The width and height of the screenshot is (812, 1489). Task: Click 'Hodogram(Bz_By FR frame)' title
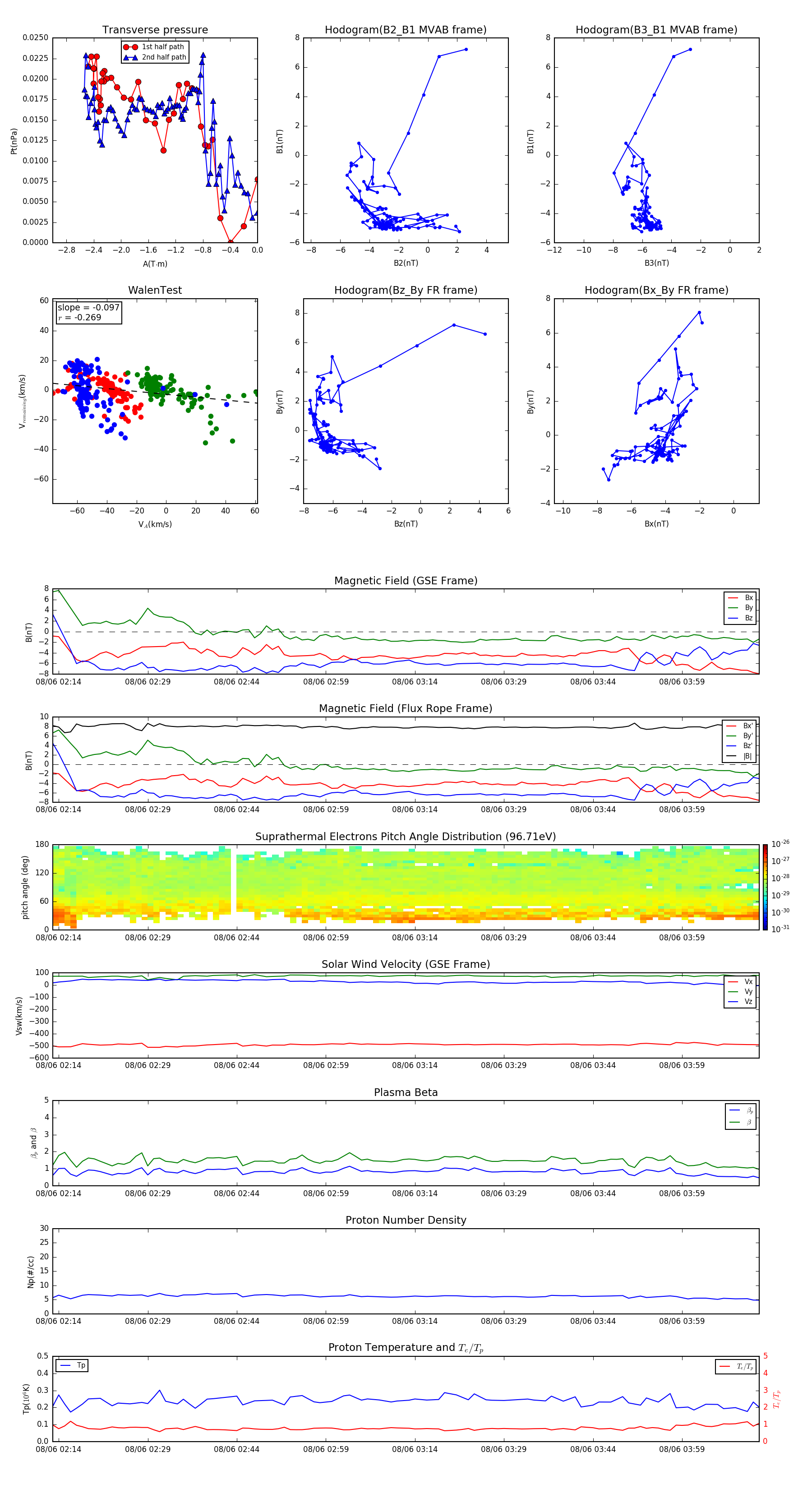(406, 290)
